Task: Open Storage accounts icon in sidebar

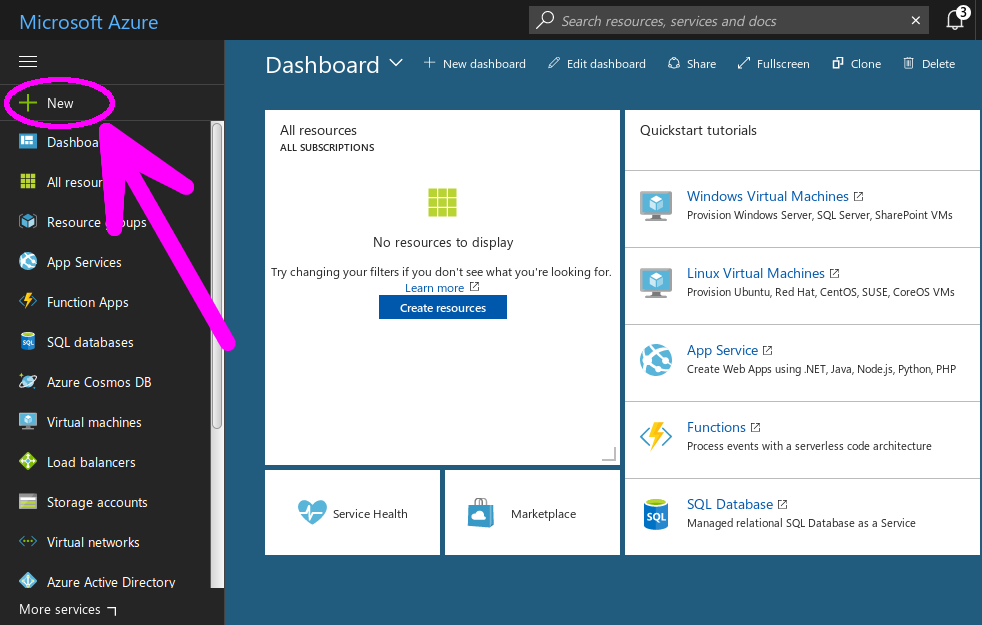Action: (28, 502)
